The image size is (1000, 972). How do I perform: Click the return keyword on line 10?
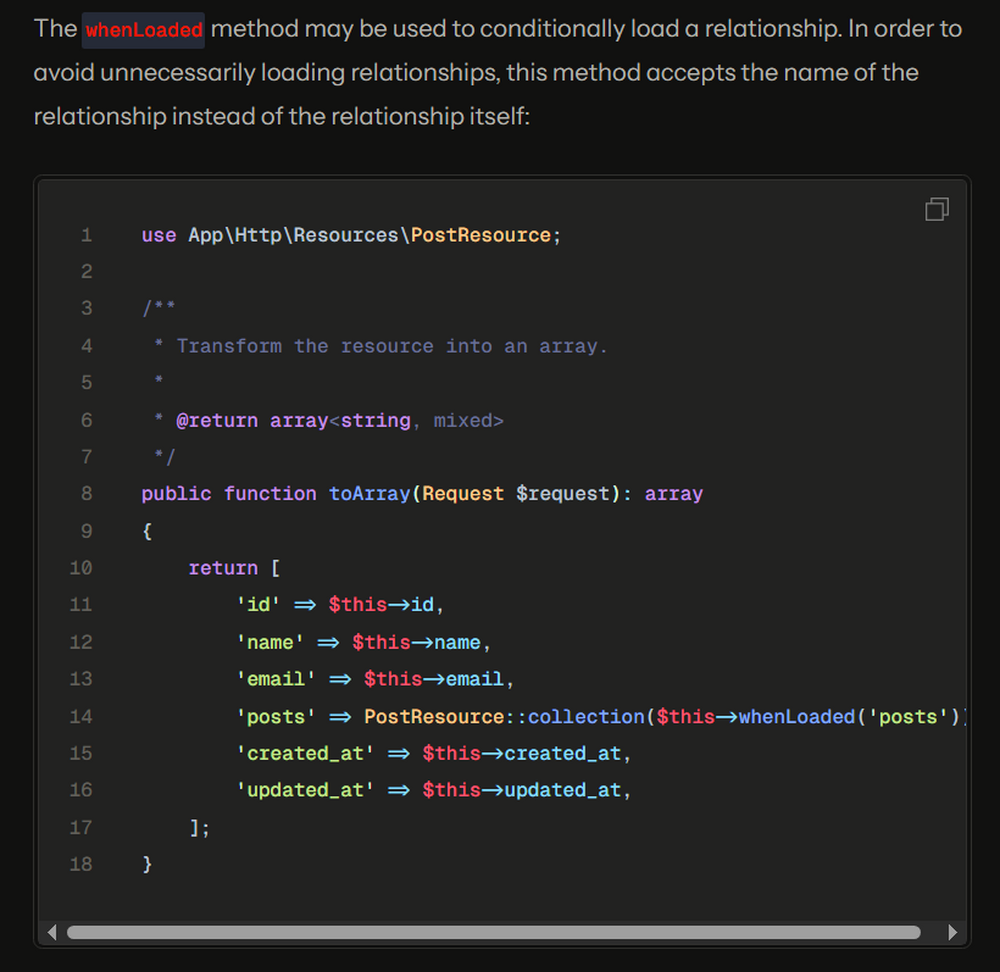point(223,567)
